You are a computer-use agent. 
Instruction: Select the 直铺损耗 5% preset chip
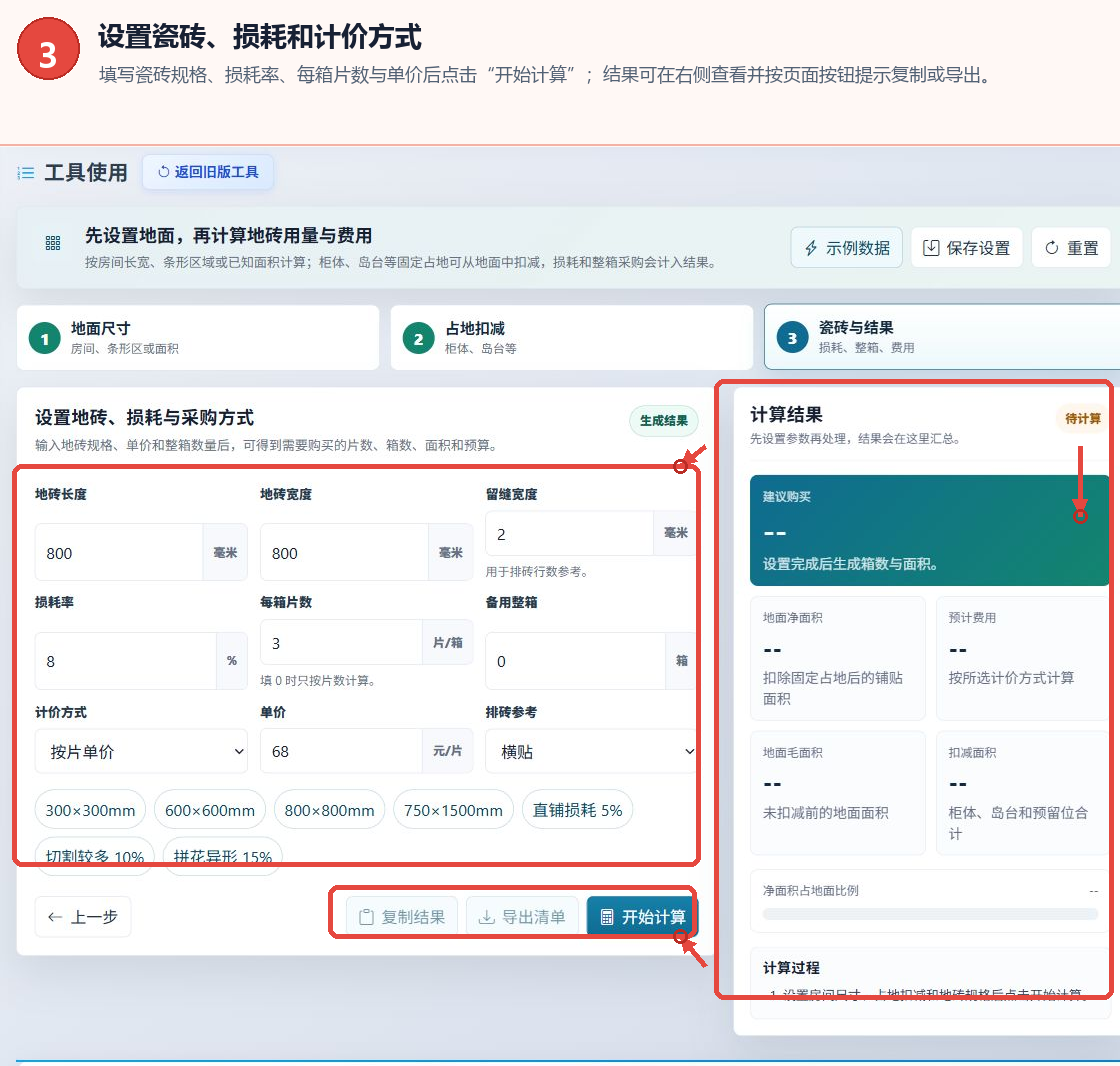pos(577,810)
